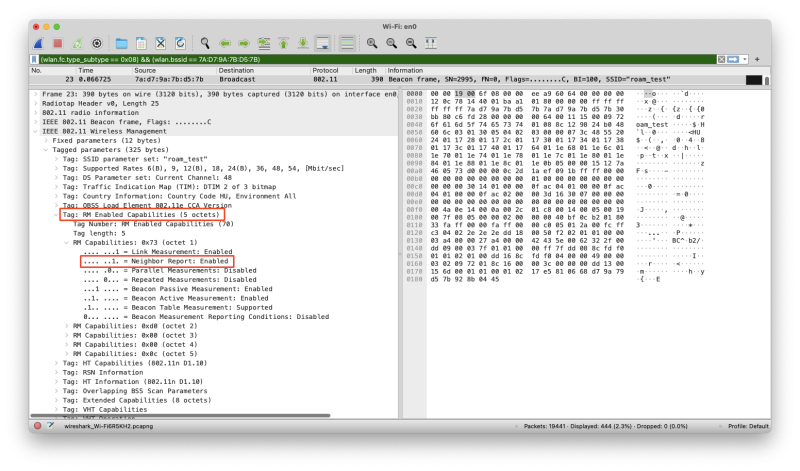The width and height of the screenshot is (800, 471).
Task: Sort by Length column header
Action: click(368, 70)
